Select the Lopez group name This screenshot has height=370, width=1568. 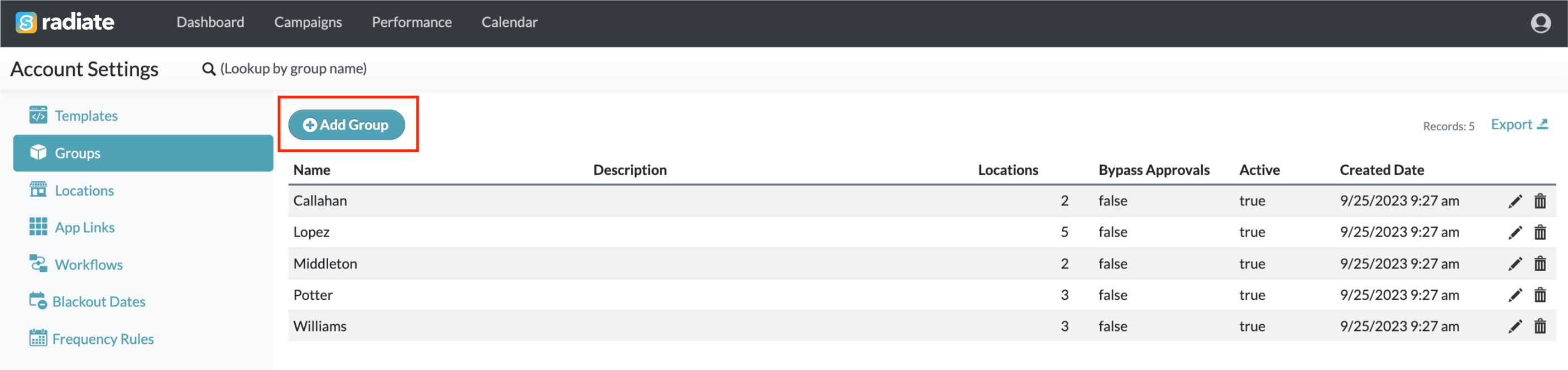click(x=311, y=233)
